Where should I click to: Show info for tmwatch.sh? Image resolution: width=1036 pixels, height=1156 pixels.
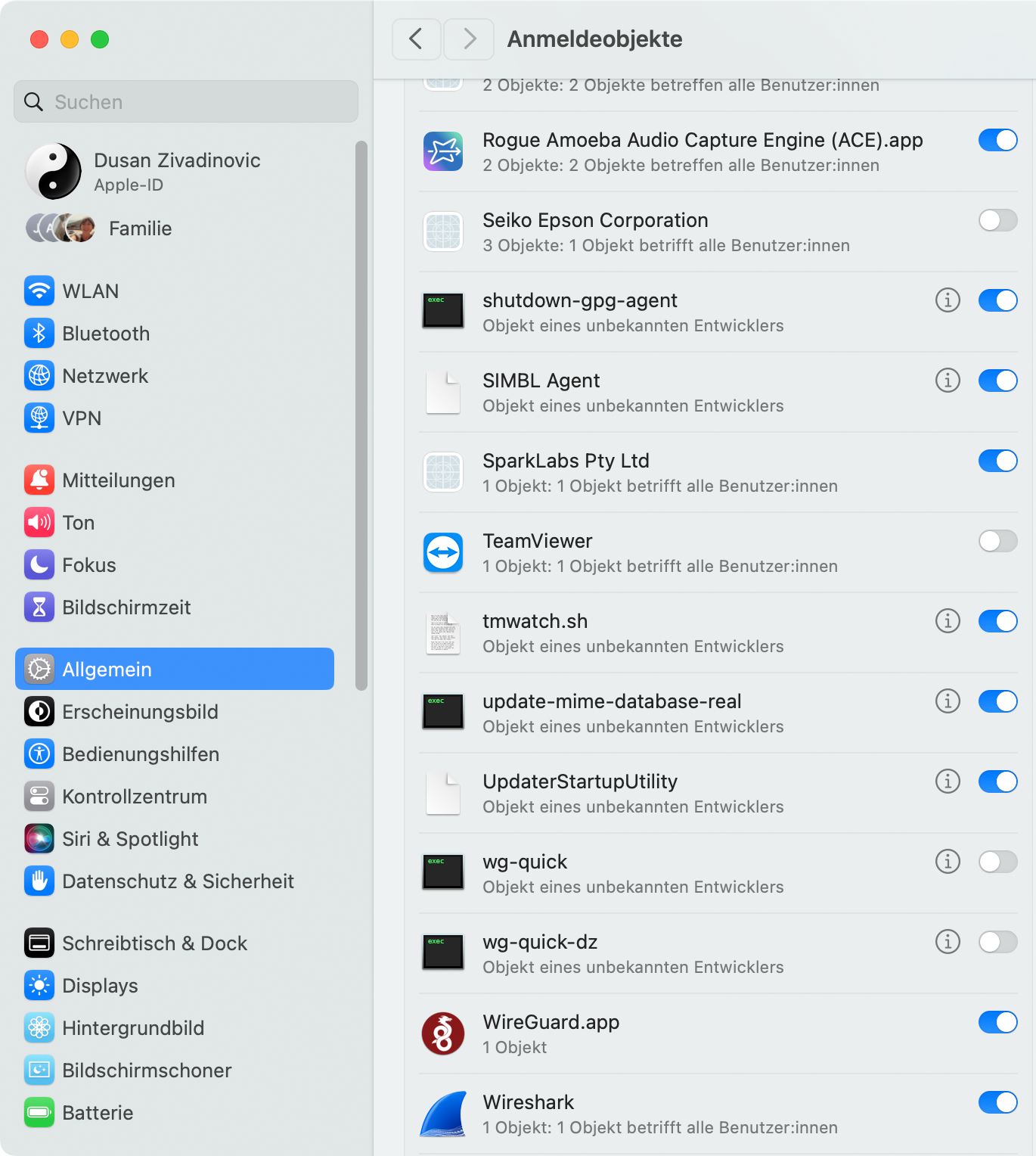pos(948,621)
